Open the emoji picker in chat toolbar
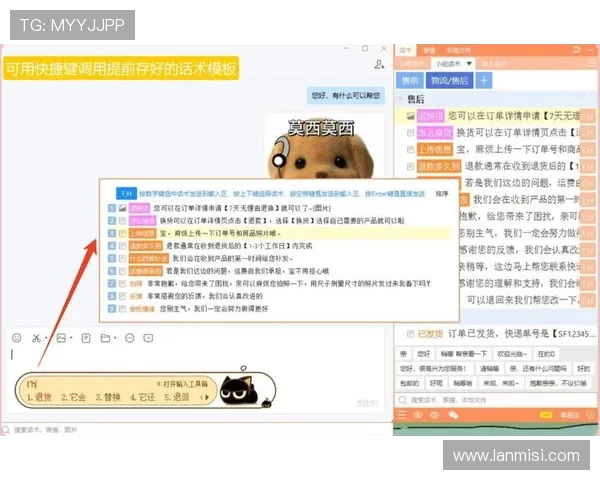 tap(17, 338)
